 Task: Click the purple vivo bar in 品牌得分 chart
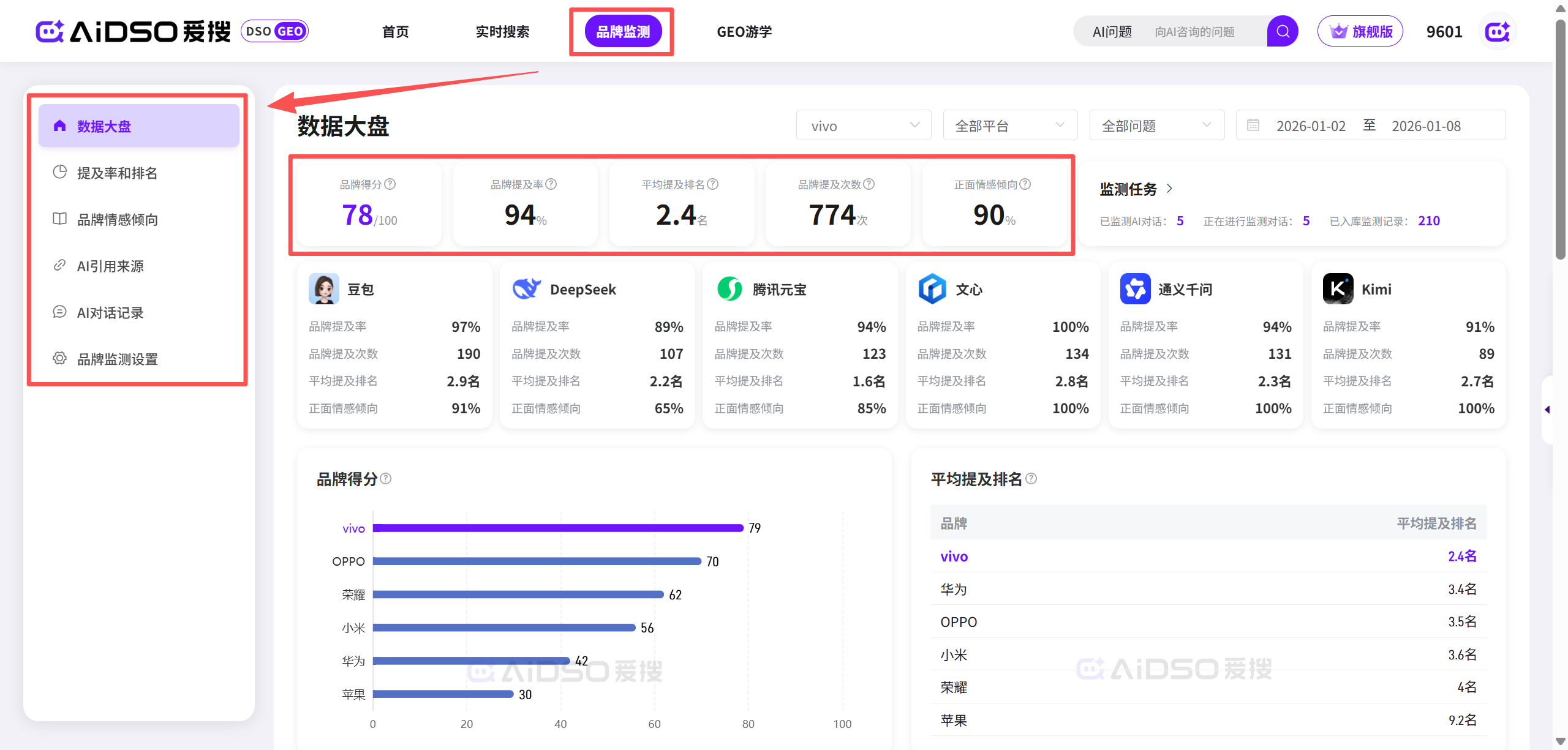coord(557,528)
